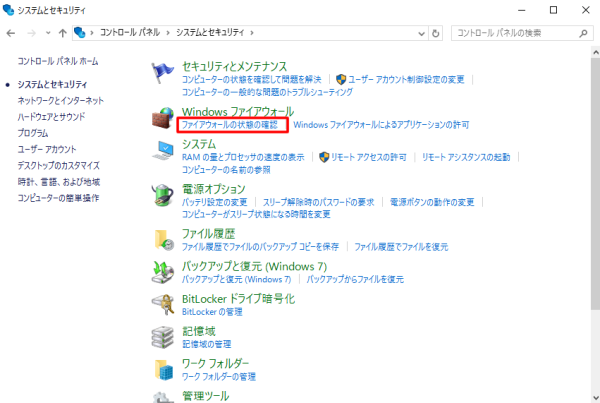Screen dimensions: 600x403
Task: Click ファイル履歴でファイルを復元 link
Action: [x=401, y=247]
